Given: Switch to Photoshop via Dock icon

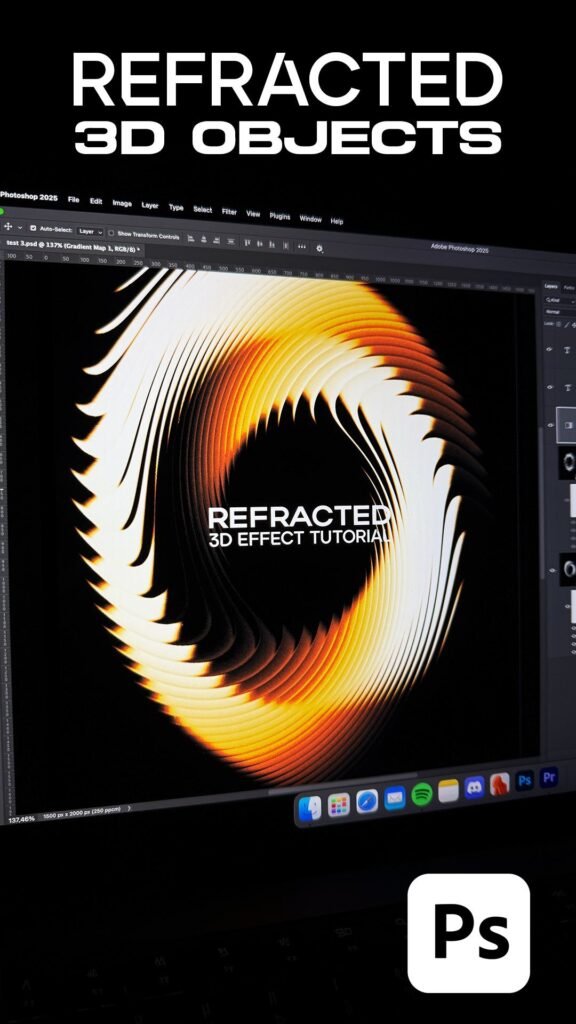Looking at the screenshot, I should pos(524,780).
